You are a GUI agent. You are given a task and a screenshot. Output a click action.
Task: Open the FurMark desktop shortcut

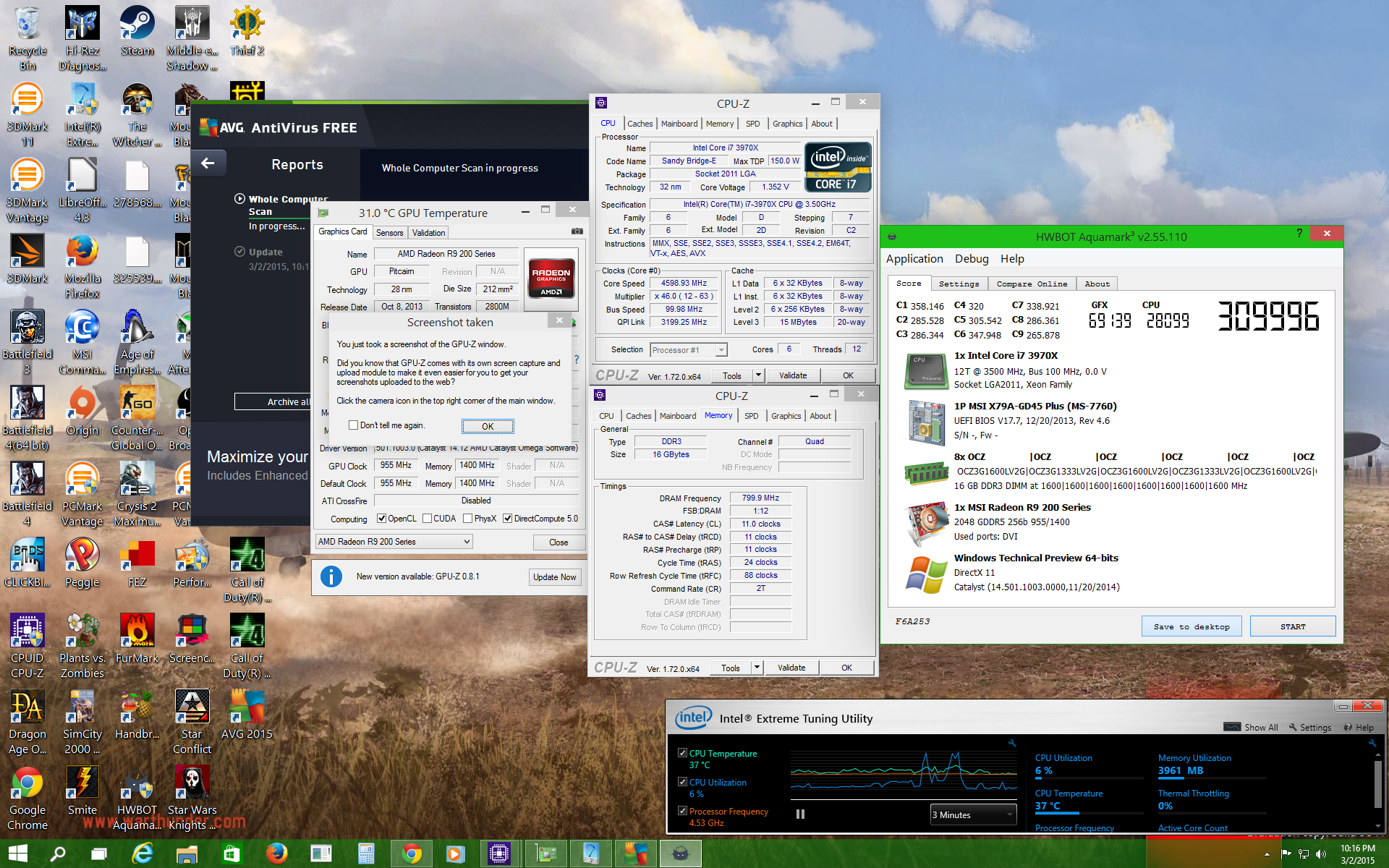137,639
